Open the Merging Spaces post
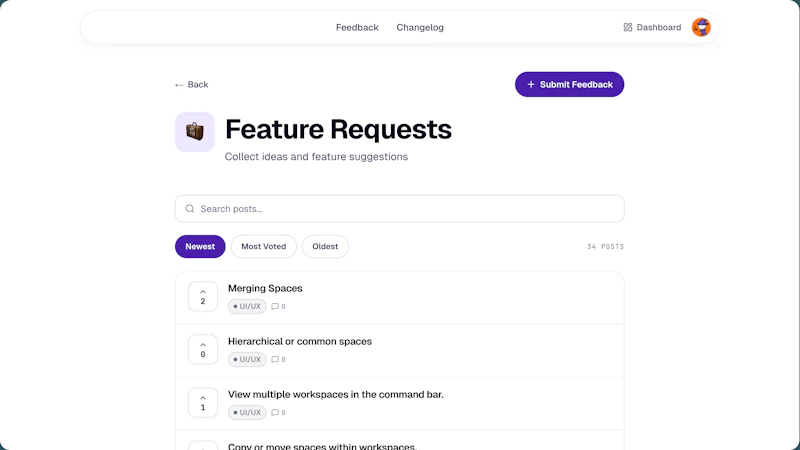 265,288
